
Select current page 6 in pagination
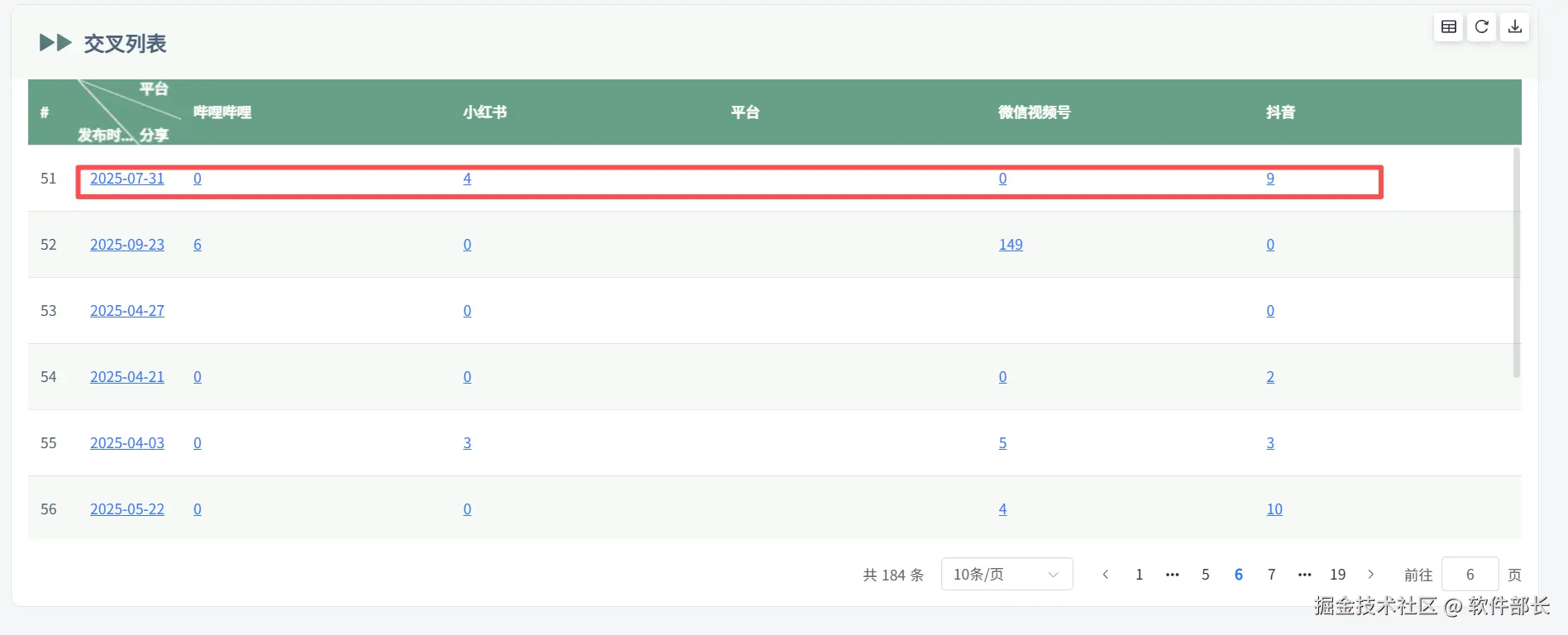click(x=1239, y=574)
